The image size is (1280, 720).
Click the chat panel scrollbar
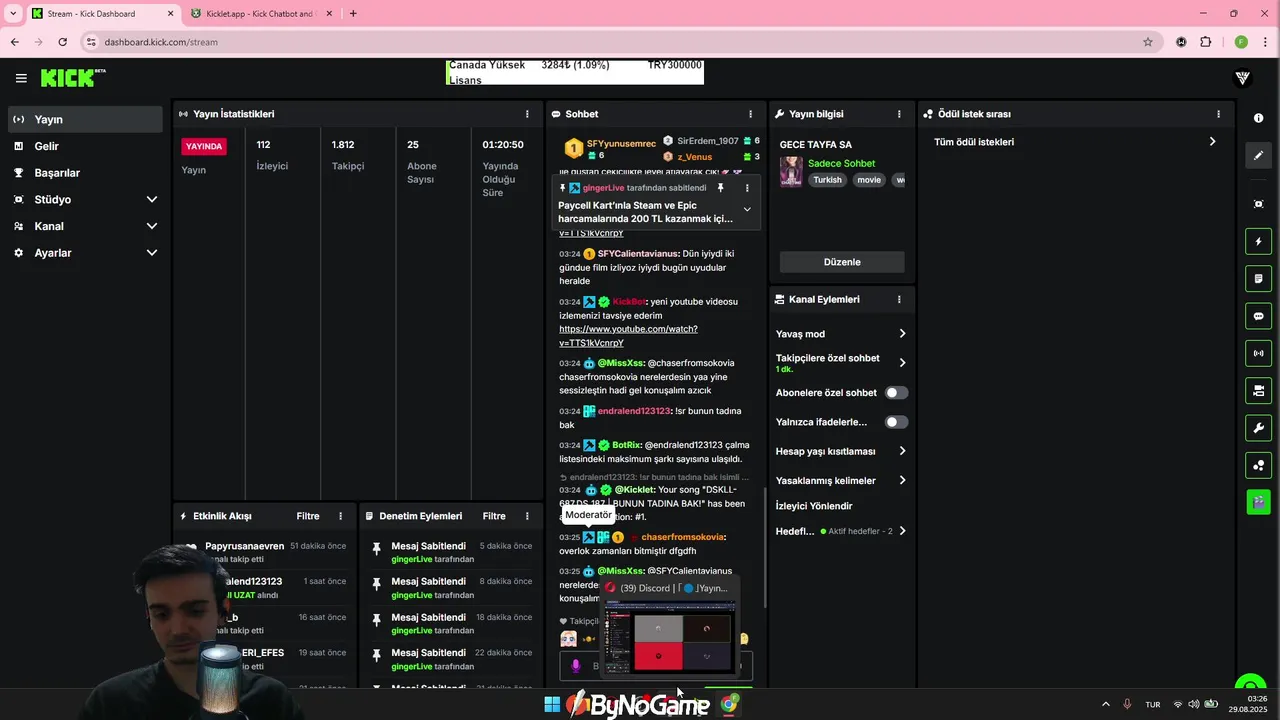765,547
